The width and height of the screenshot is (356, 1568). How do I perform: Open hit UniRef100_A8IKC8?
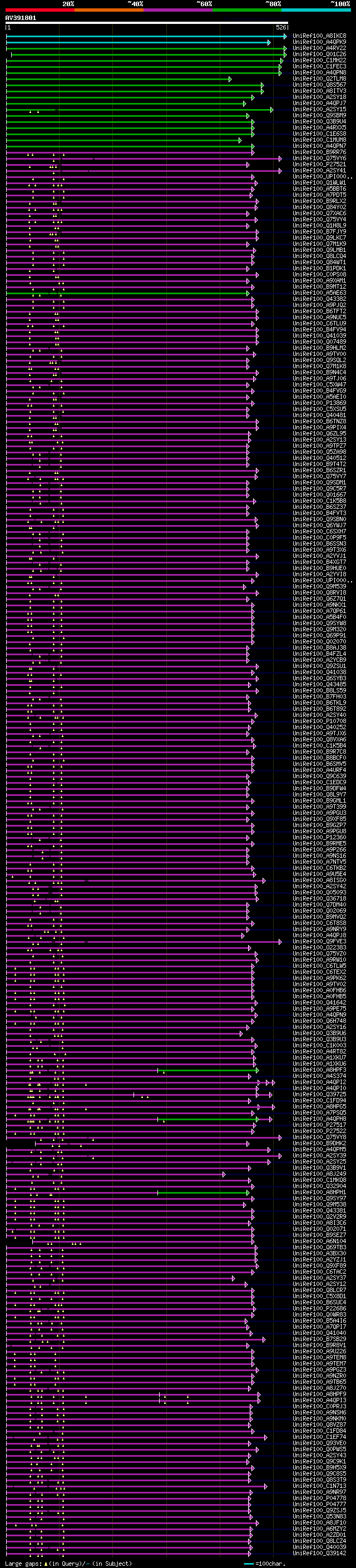[x=319, y=36]
